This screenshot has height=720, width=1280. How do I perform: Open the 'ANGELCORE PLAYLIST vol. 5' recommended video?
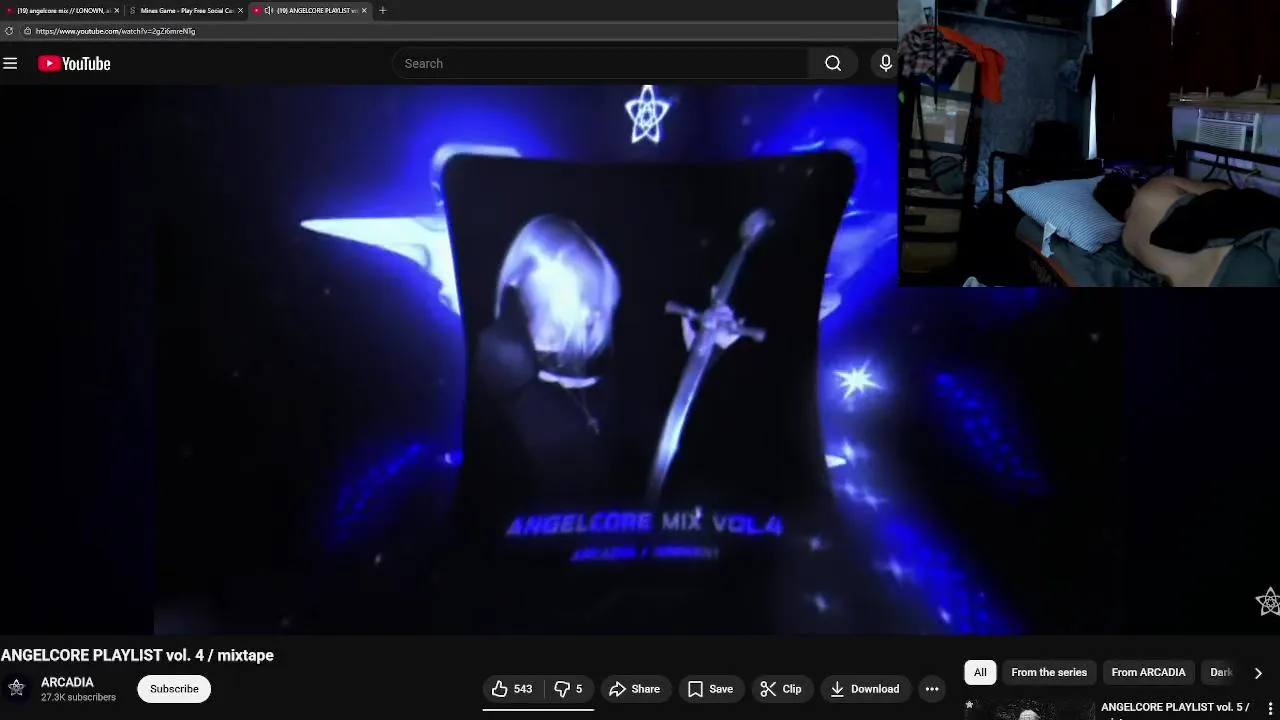[1175, 707]
